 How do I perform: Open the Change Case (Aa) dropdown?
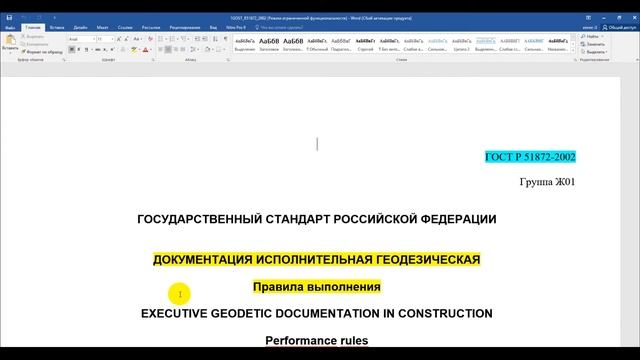tap(138, 39)
